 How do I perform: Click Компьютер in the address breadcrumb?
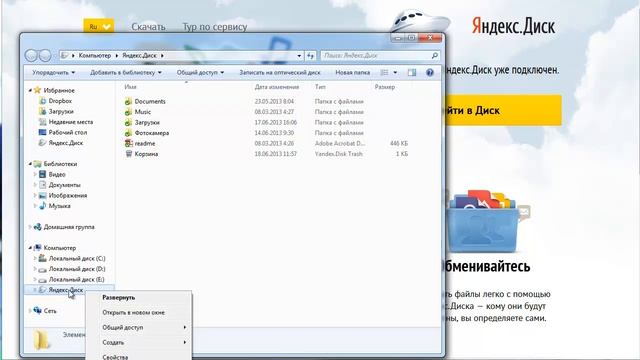point(95,56)
